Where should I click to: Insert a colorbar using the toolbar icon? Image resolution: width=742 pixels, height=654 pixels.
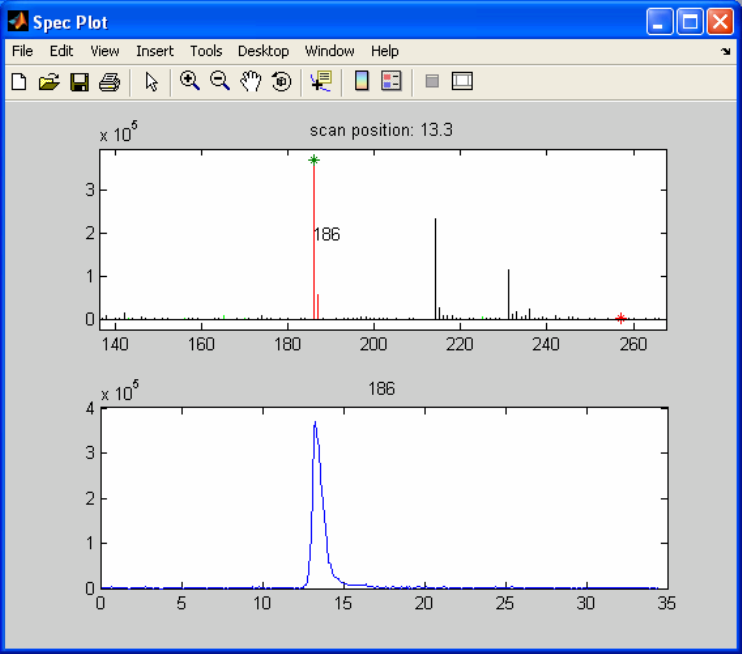[x=362, y=81]
